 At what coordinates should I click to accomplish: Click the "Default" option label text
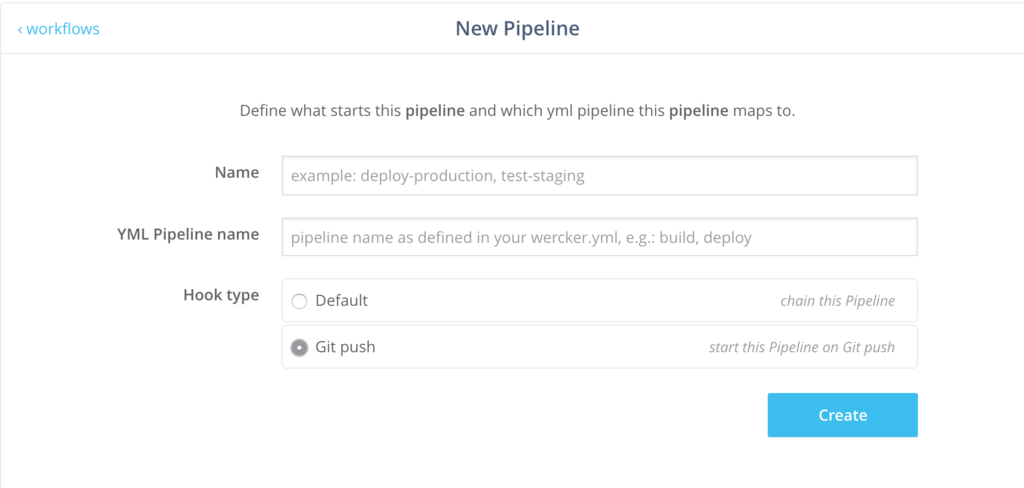tap(342, 301)
